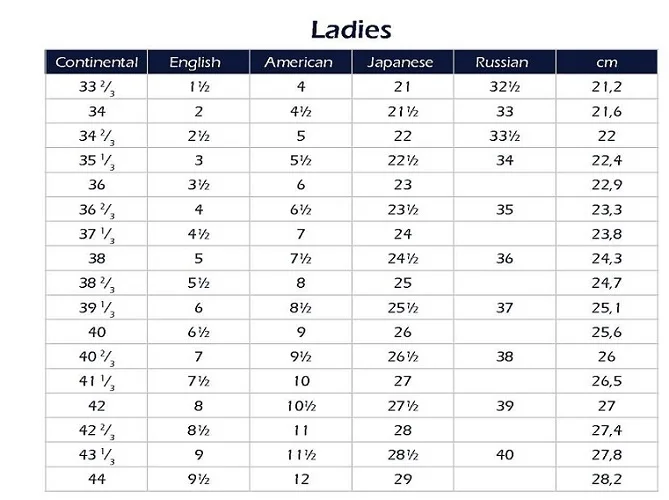
Task: Click the American size 12 cell
Action: pyautogui.click(x=298, y=479)
